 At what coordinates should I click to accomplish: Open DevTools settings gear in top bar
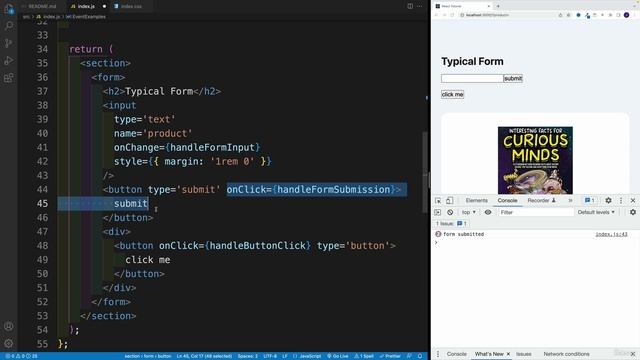point(608,200)
